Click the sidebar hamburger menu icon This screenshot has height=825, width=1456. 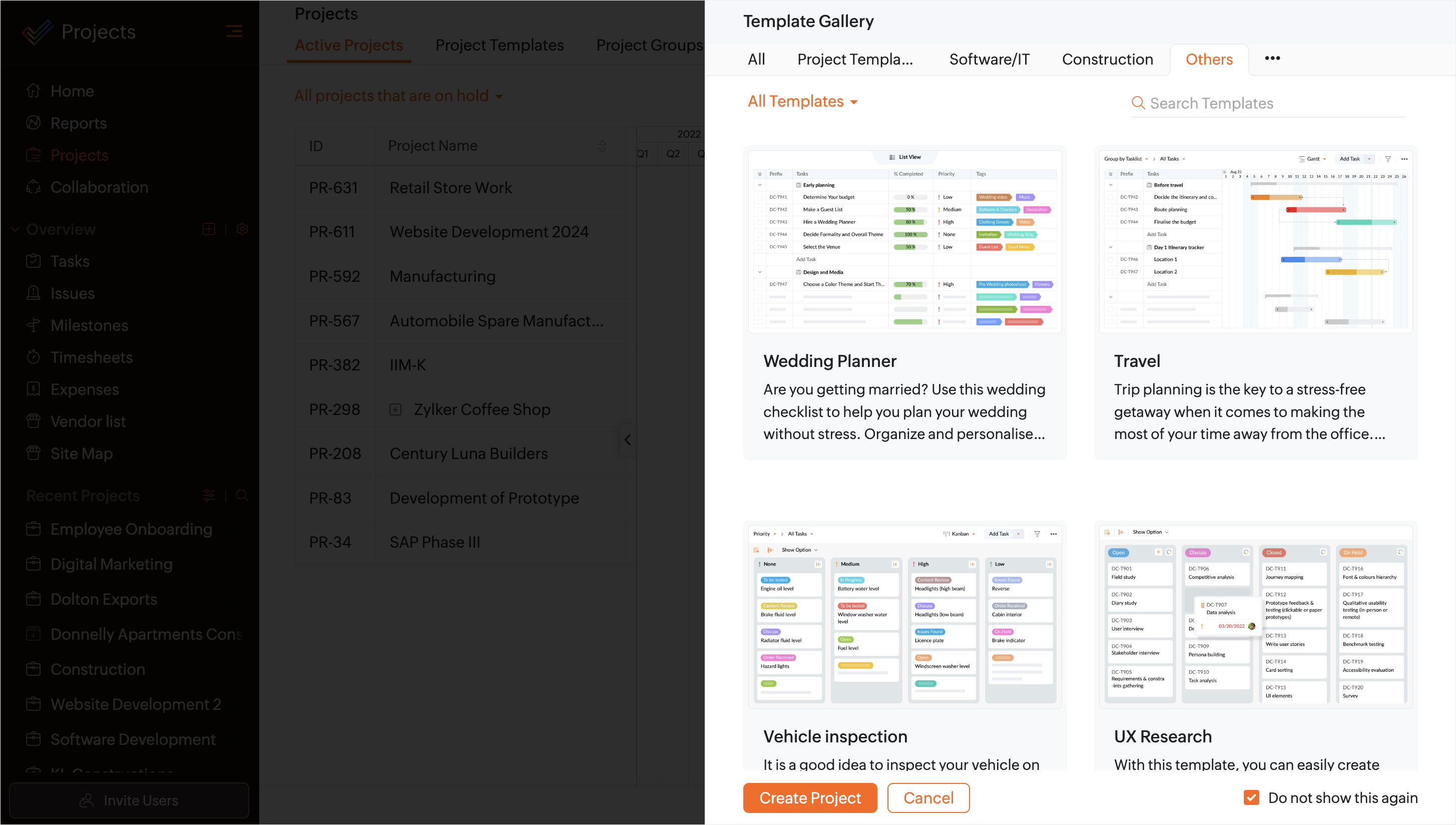[234, 31]
